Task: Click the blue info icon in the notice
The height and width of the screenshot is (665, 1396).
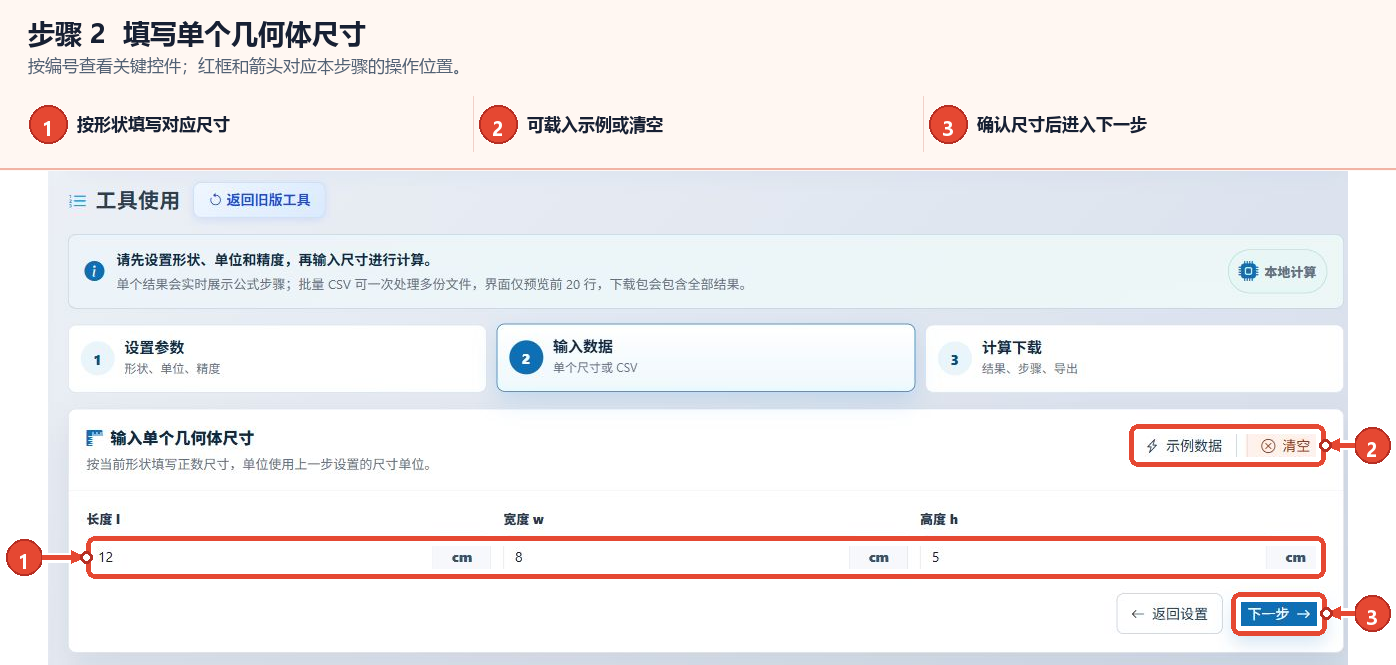Action: [x=95, y=271]
